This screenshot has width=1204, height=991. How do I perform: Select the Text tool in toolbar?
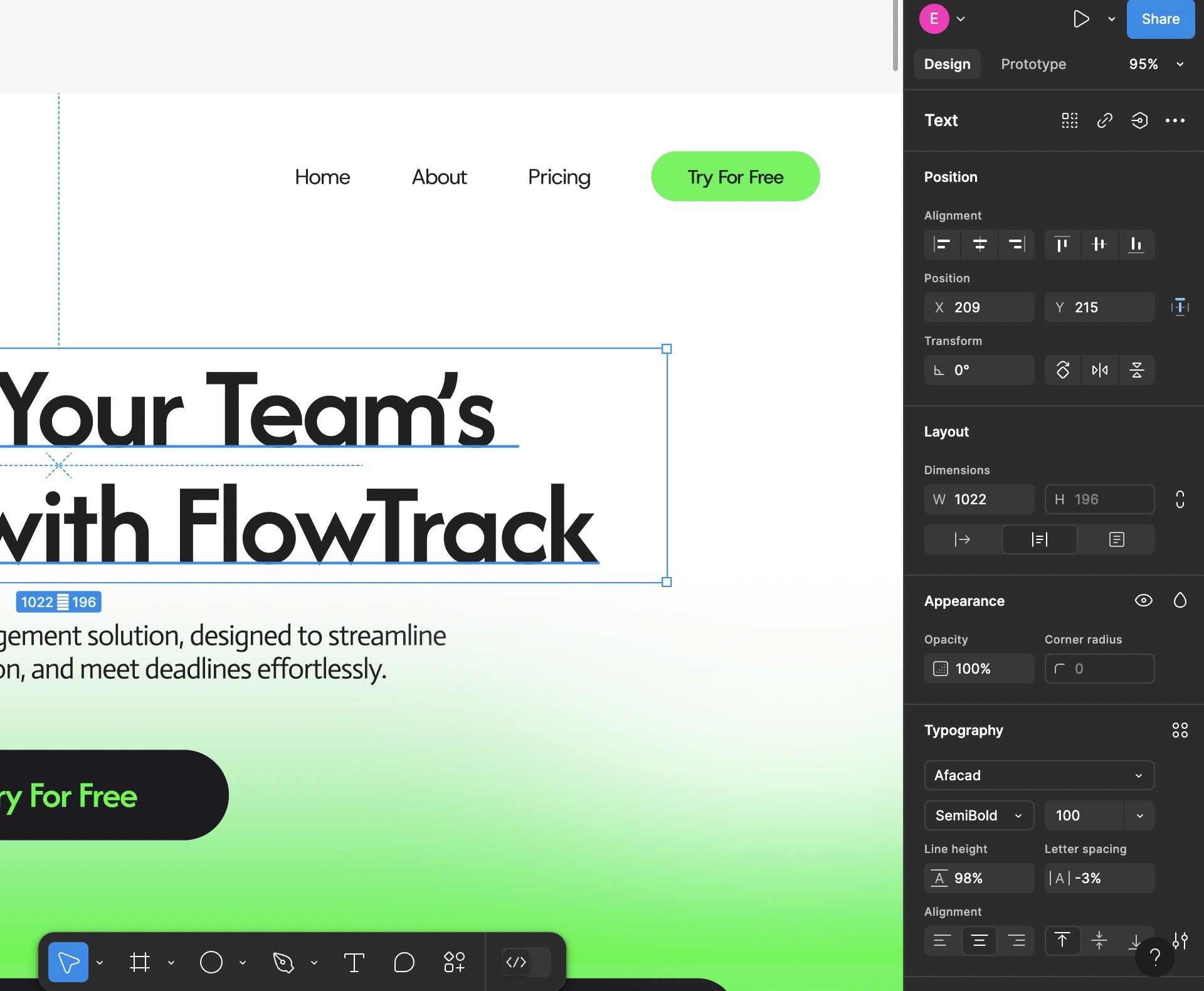point(354,962)
